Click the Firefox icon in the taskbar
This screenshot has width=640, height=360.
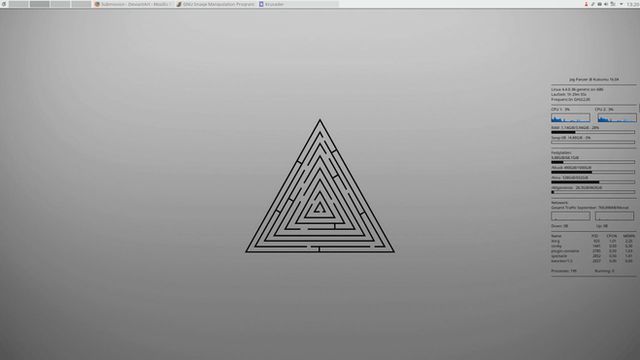97,4
